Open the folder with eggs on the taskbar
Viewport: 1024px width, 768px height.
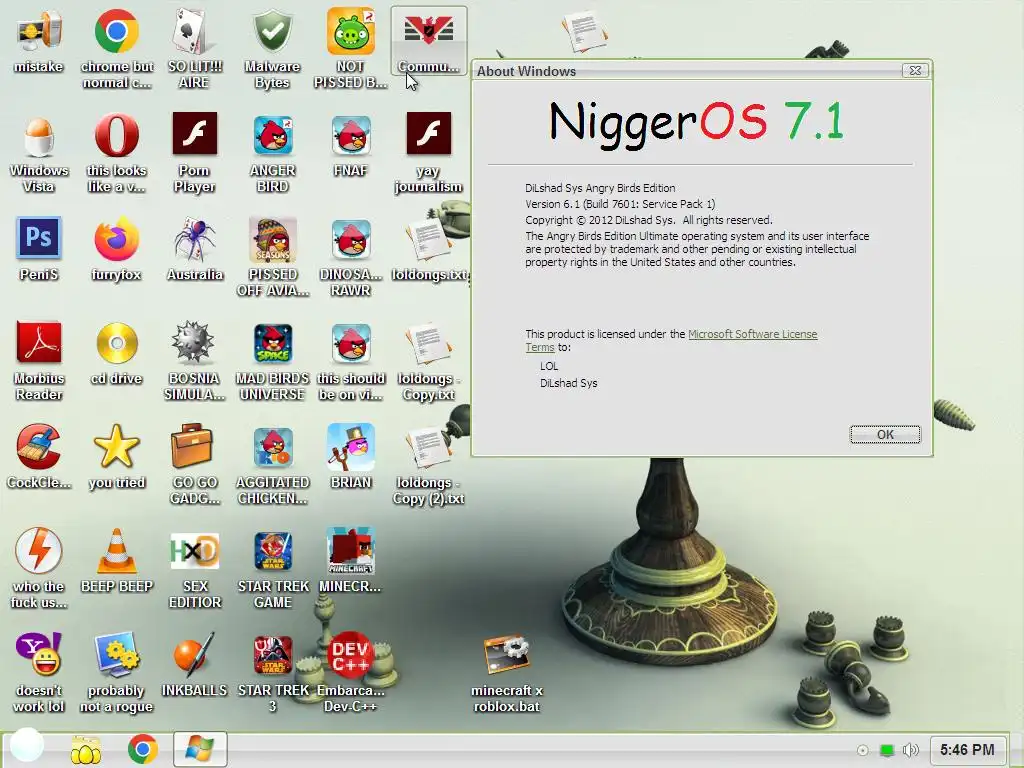[x=86, y=750]
